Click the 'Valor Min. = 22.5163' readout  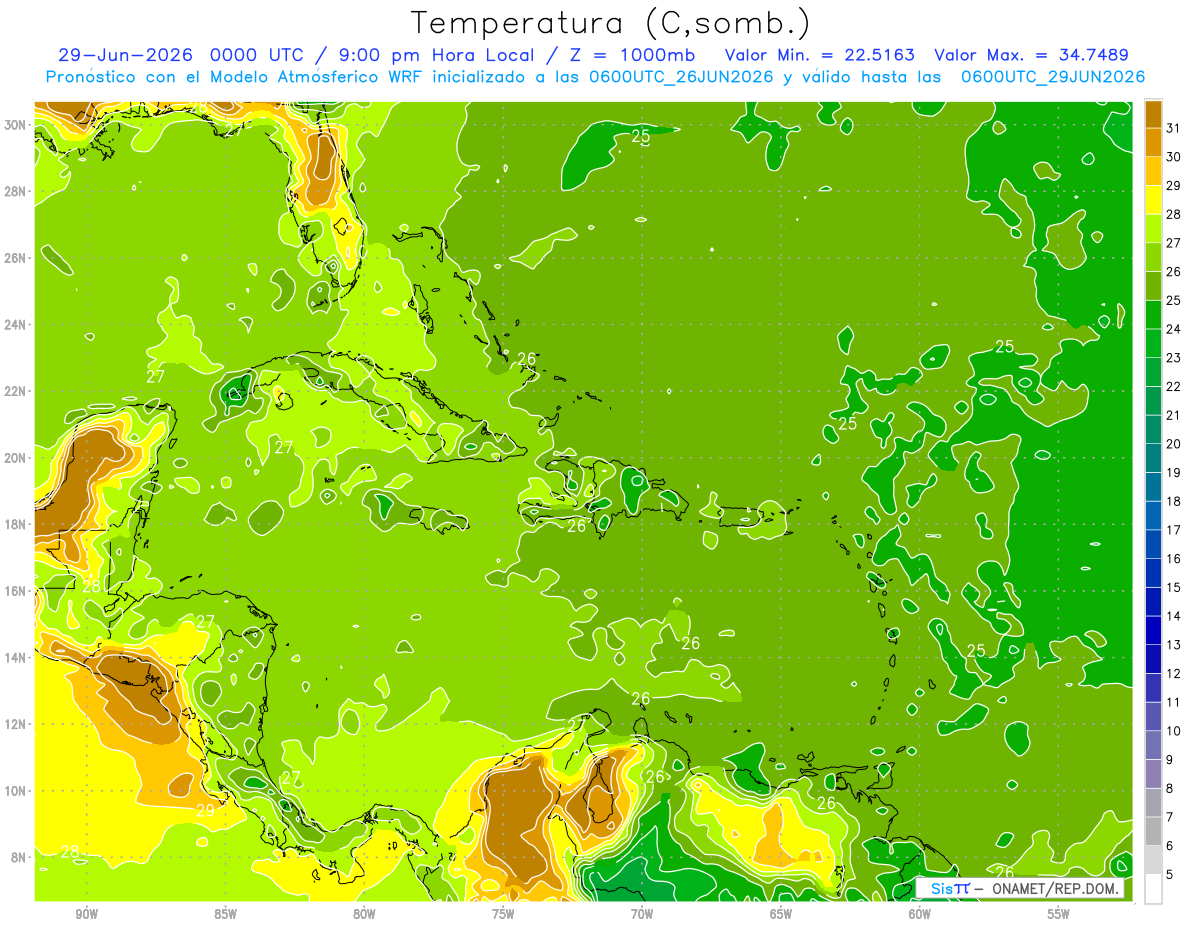[x=819, y=55]
